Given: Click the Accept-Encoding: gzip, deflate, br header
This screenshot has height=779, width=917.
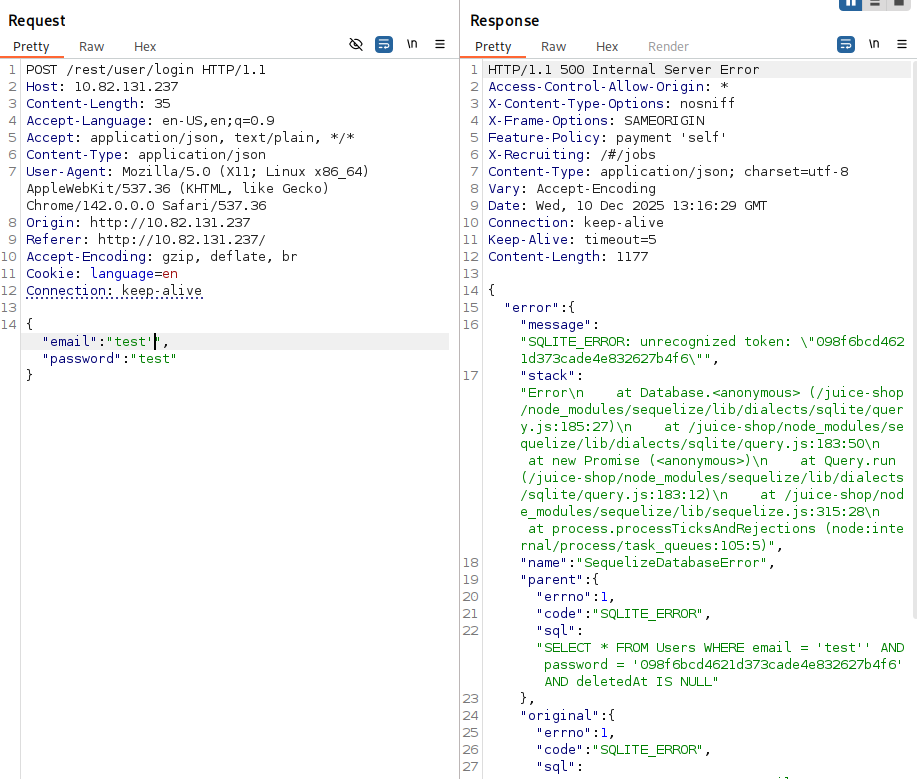Looking at the screenshot, I should coord(161,257).
